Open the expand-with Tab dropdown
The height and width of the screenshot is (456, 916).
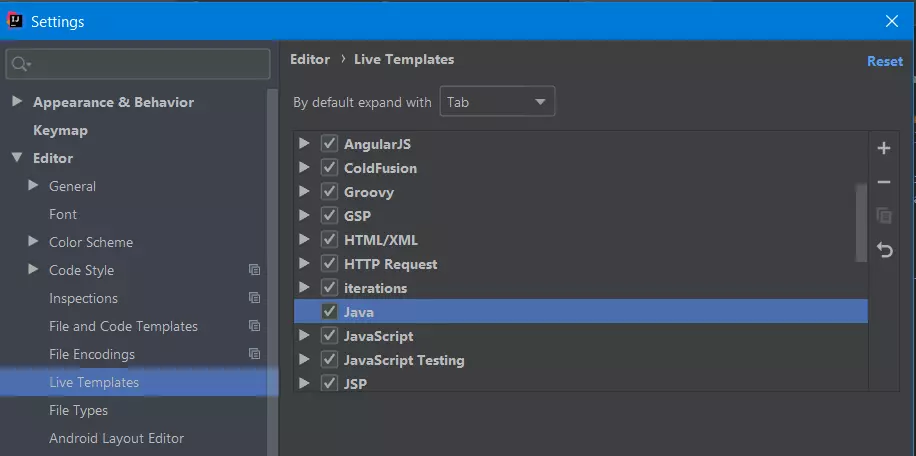497,102
